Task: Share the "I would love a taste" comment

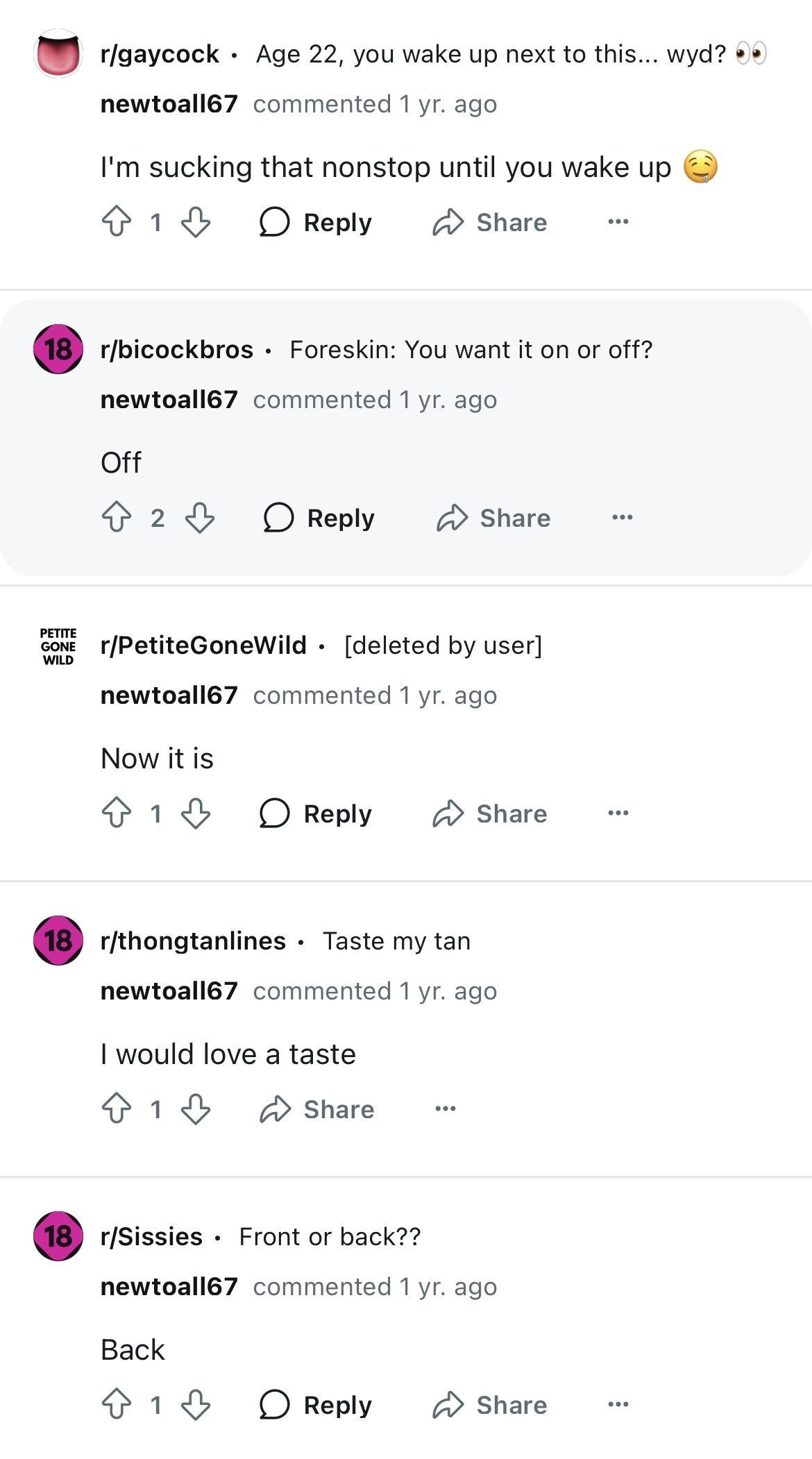Action: pos(317,1109)
